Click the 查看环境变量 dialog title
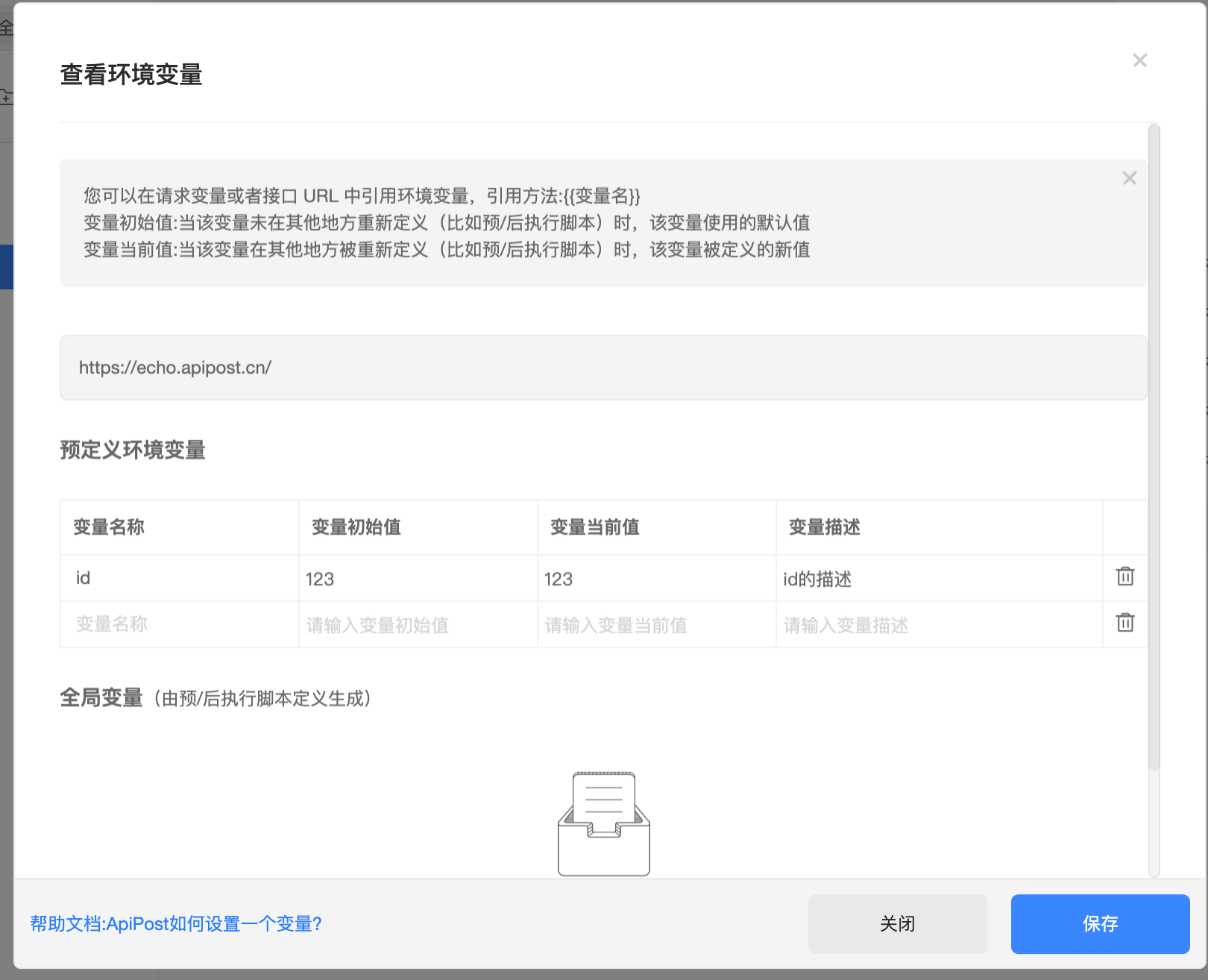 [x=131, y=75]
